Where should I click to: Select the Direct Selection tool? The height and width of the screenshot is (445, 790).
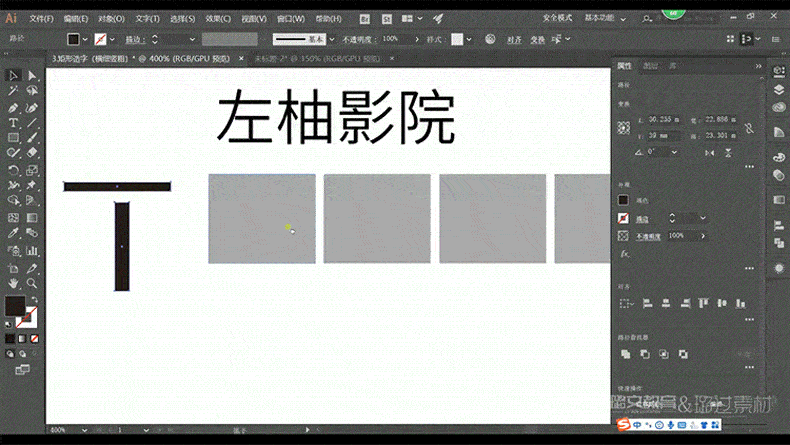pyautogui.click(x=32, y=76)
